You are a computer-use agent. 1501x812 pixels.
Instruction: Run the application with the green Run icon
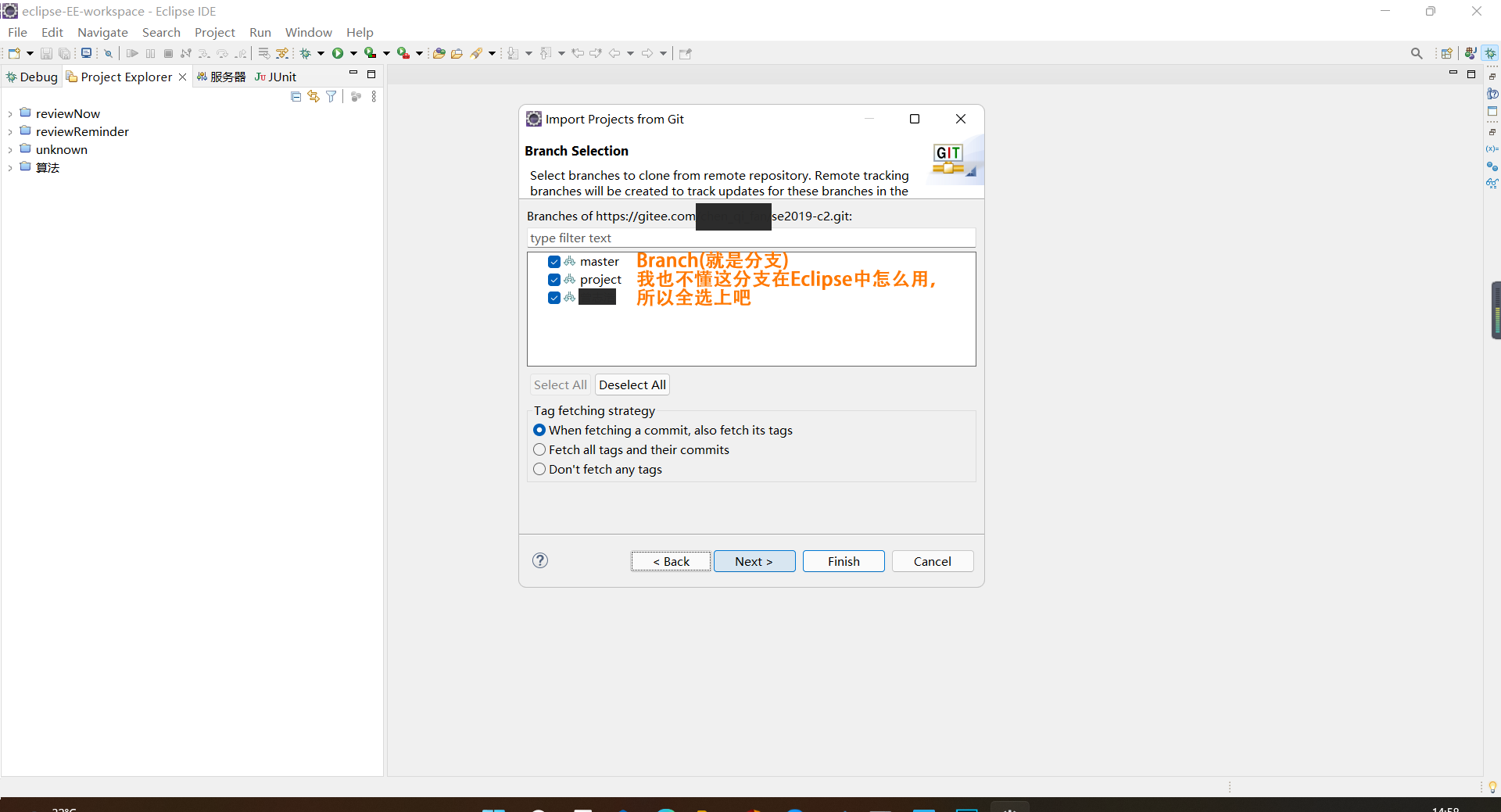tap(337, 52)
